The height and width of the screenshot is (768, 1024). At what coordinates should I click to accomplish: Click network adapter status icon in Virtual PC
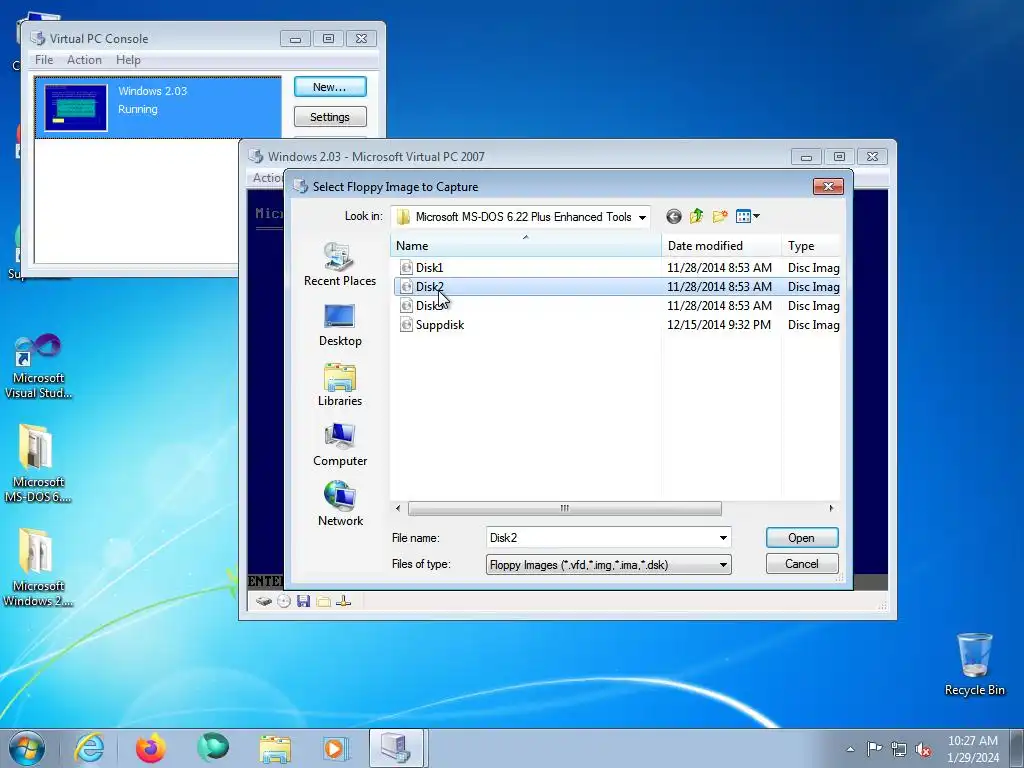point(344,601)
